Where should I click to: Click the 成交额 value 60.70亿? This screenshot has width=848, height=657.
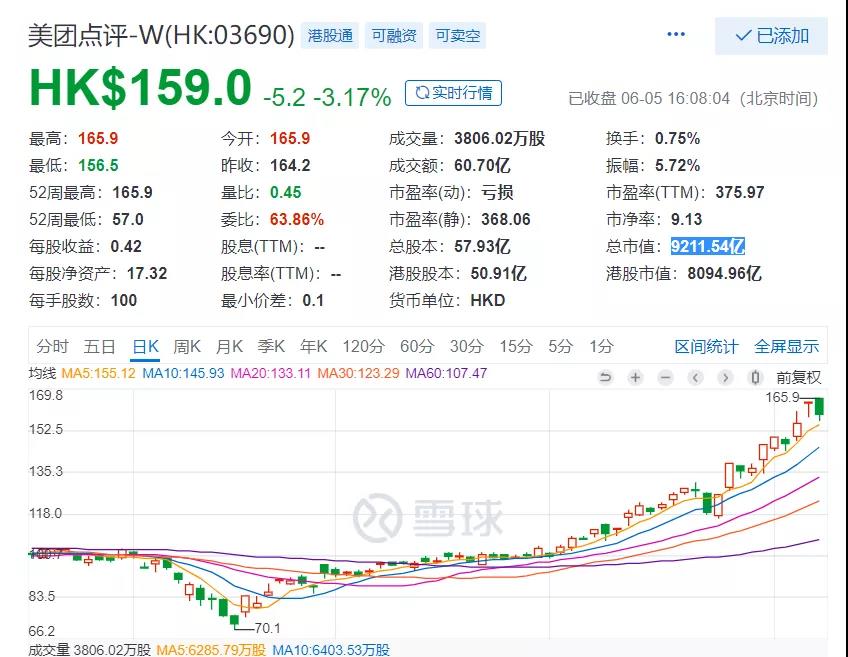click(482, 165)
